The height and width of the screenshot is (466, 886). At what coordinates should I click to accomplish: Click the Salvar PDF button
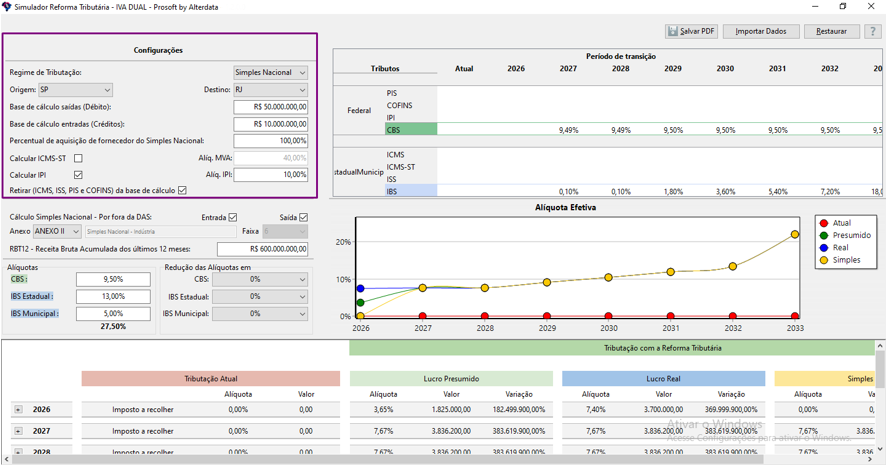pos(691,31)
